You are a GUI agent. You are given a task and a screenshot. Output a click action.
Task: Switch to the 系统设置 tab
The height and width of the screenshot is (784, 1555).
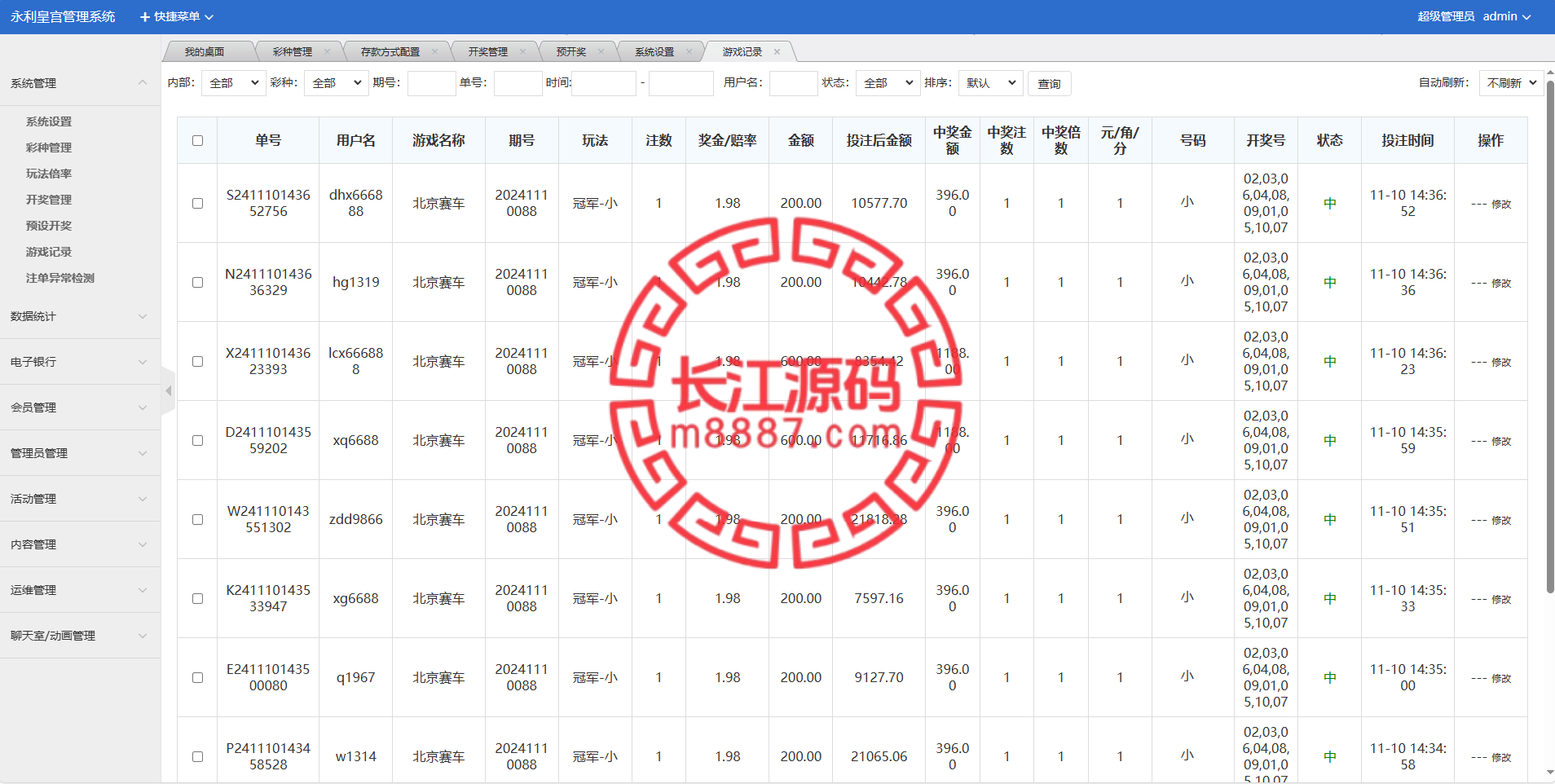(x=654, y=51)
